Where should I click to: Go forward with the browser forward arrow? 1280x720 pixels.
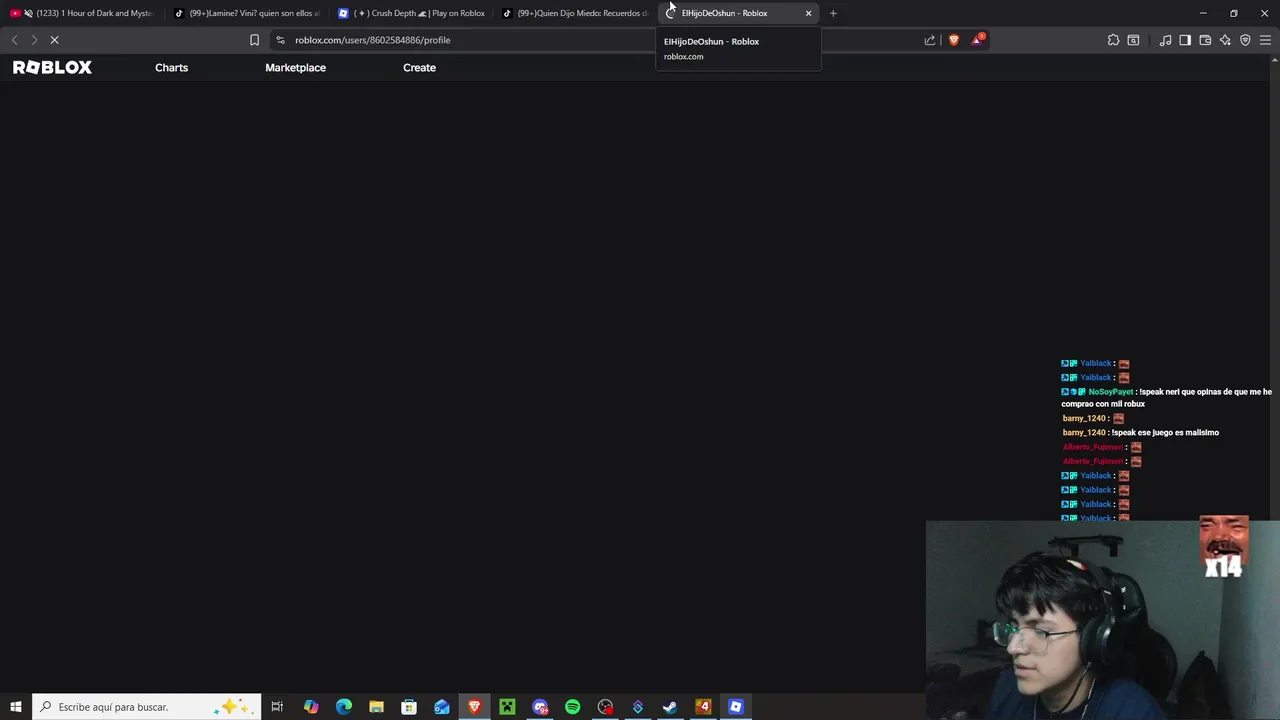tap(34, 40)
